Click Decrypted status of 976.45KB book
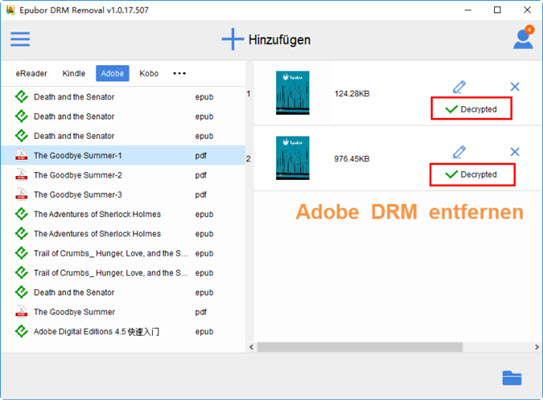This screenshot has width=543, height=400. click(x=471, y=174)
